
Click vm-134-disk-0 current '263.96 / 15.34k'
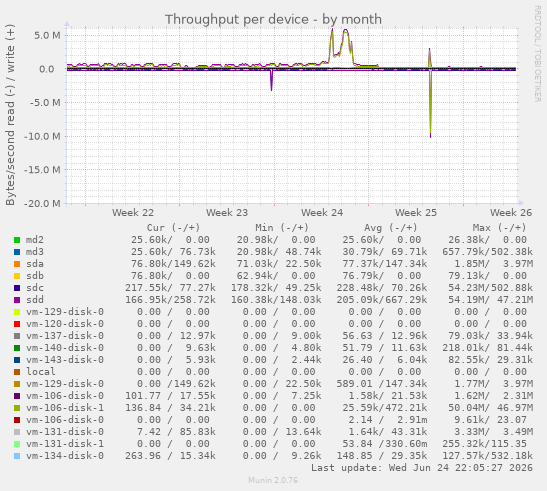click(170, 456)
